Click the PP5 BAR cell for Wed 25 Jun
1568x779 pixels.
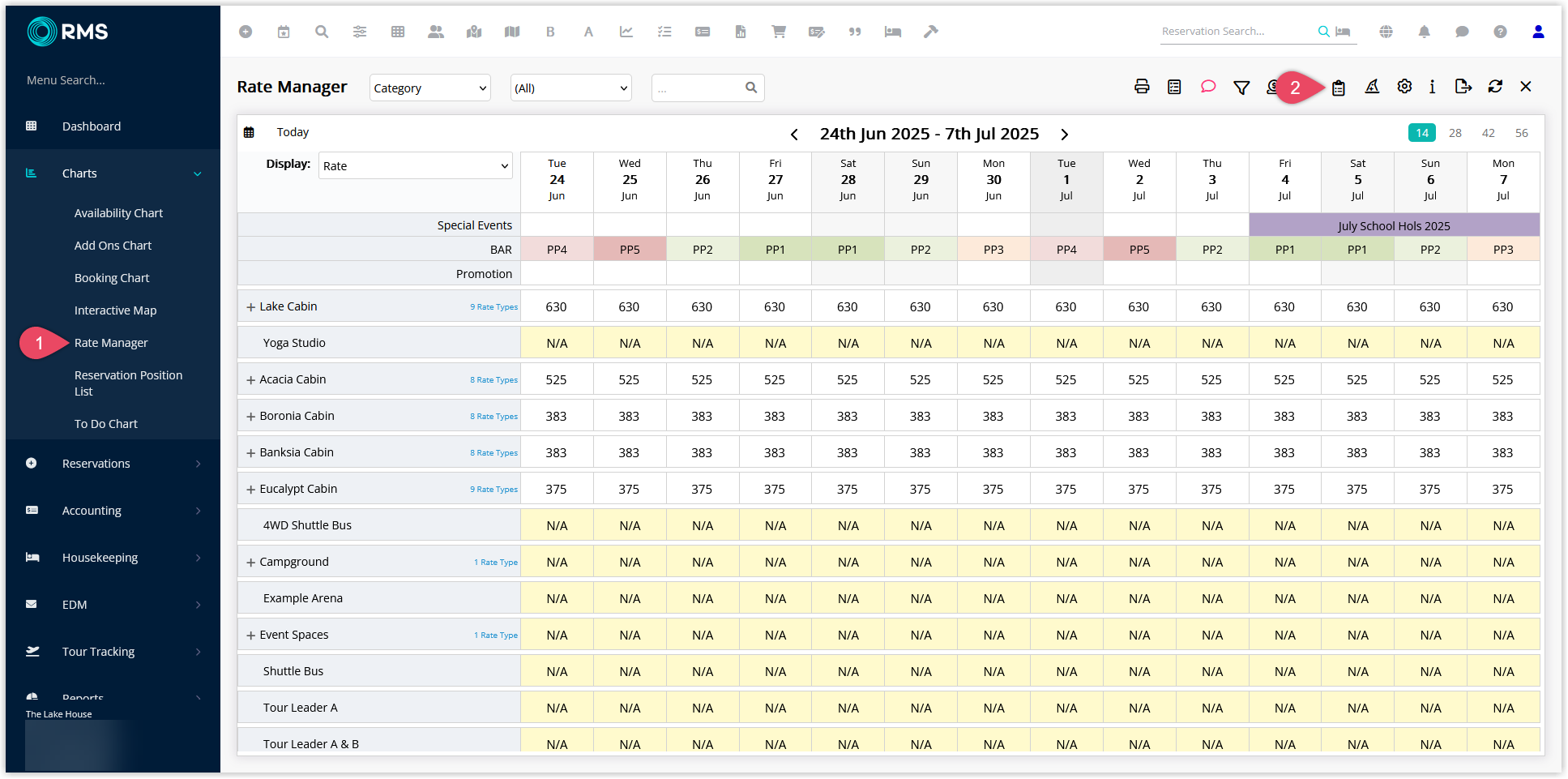click(x=630, y=250)
